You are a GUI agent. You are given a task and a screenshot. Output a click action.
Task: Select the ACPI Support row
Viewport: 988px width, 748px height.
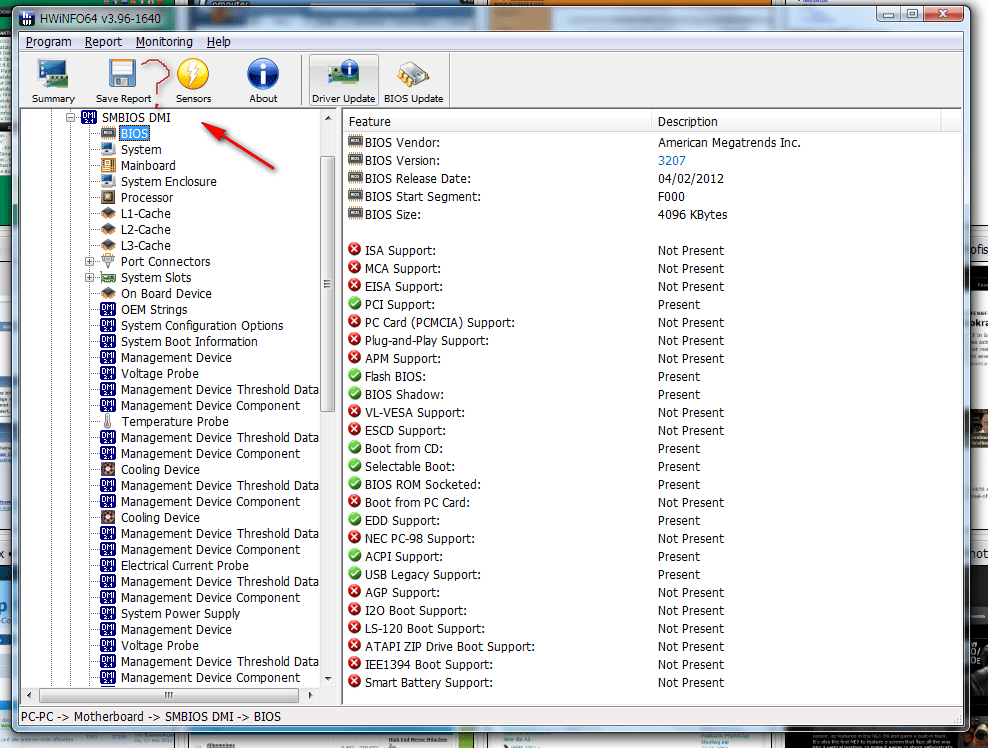653,556
